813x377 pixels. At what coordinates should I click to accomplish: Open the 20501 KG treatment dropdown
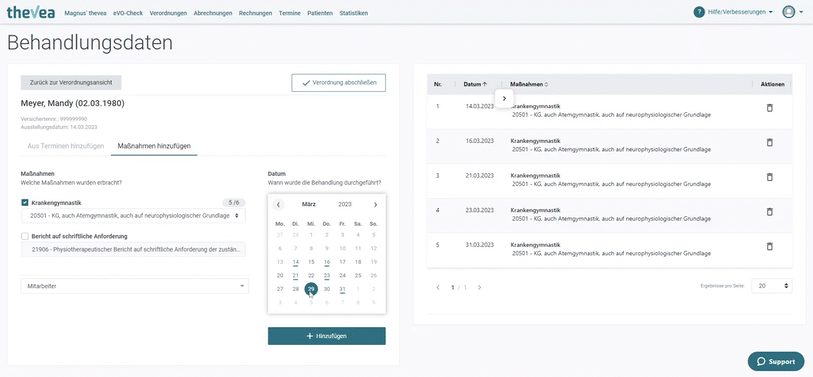pyautogui.click(x=133, y=216)
